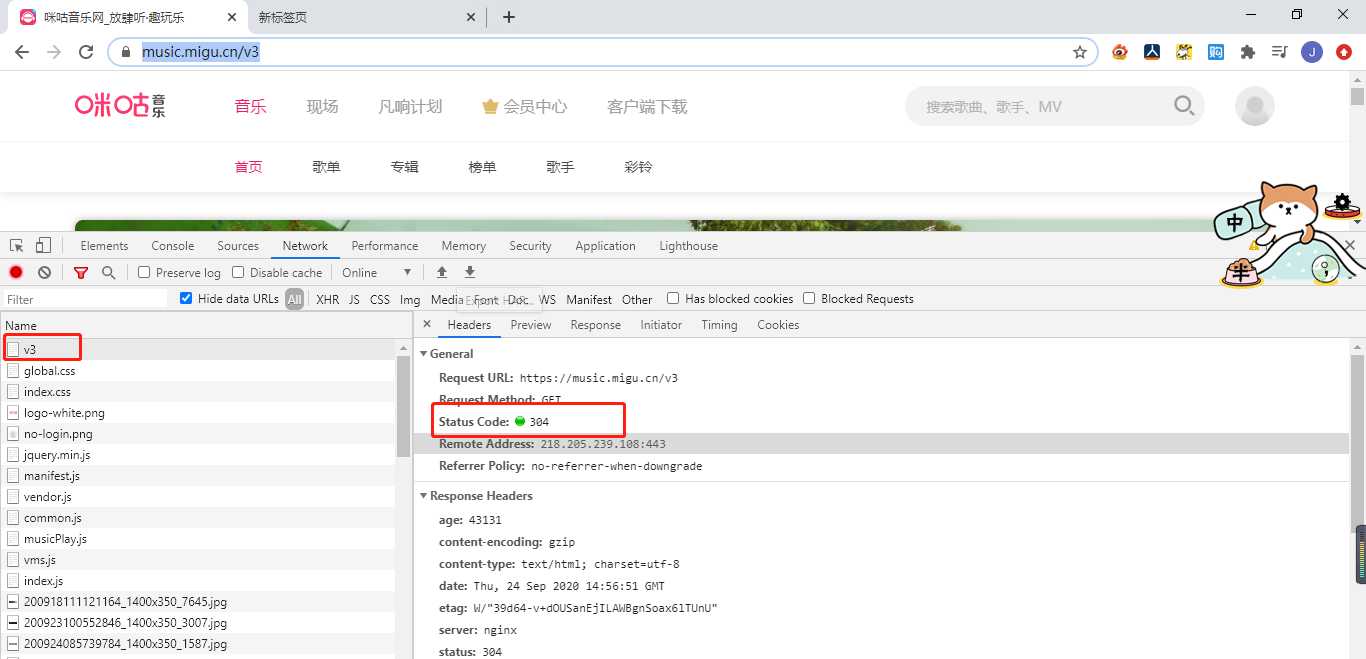Select the All request type filter

(294, 299)
